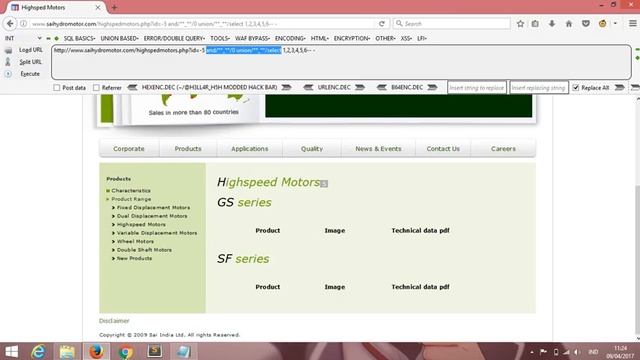Open the Contact Us nav tab

click(443, 149)
